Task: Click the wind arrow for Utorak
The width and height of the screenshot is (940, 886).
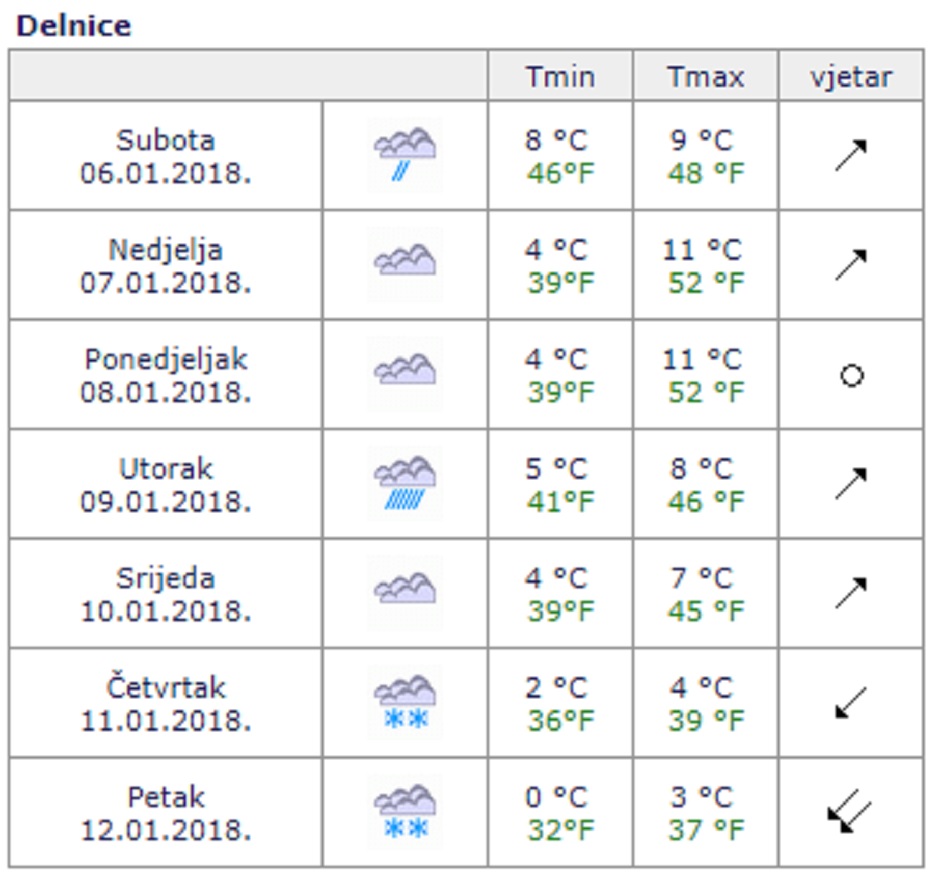Action: coord(850,484)
